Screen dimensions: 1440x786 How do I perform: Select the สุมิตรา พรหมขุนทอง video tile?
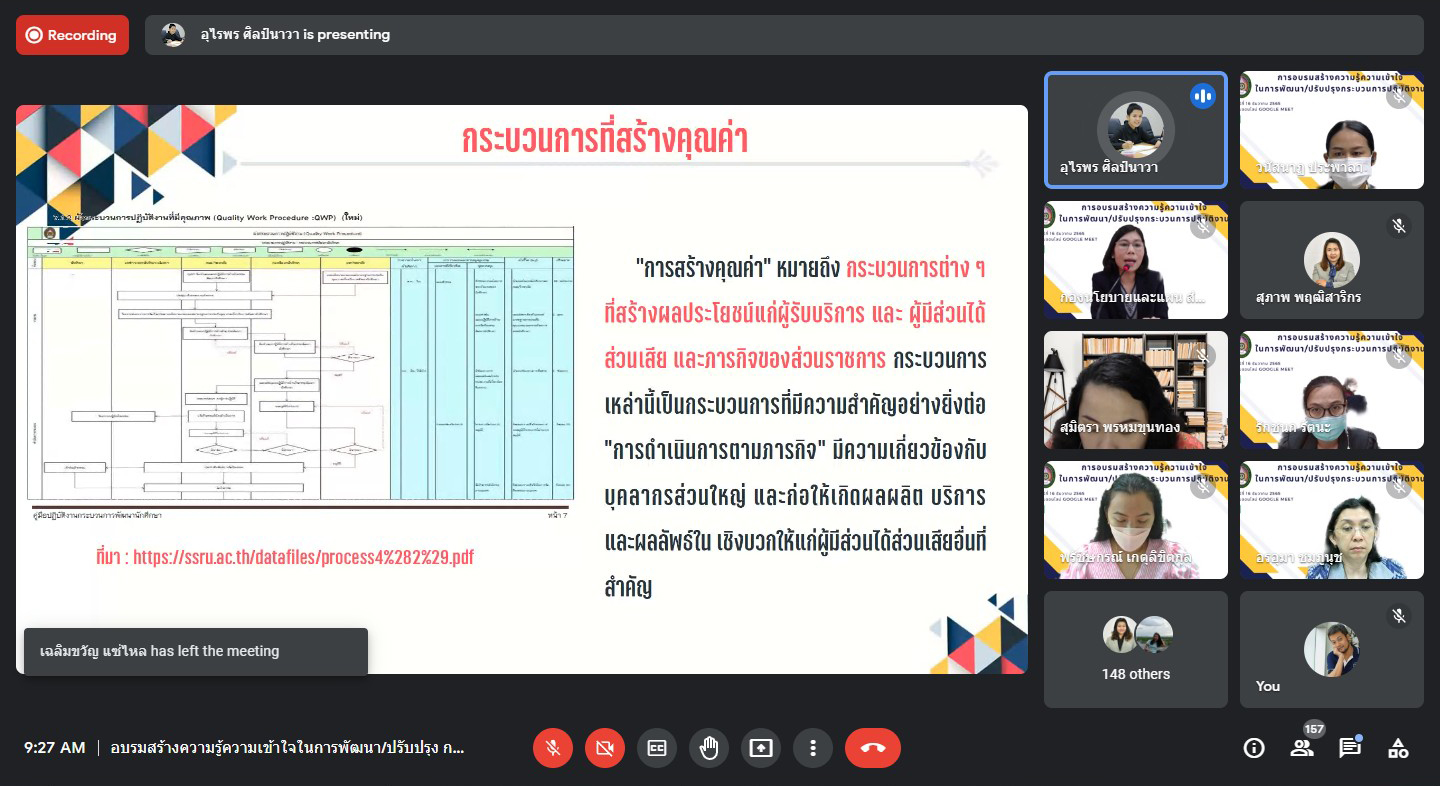pyautogui.click(x=1135, y=390)
